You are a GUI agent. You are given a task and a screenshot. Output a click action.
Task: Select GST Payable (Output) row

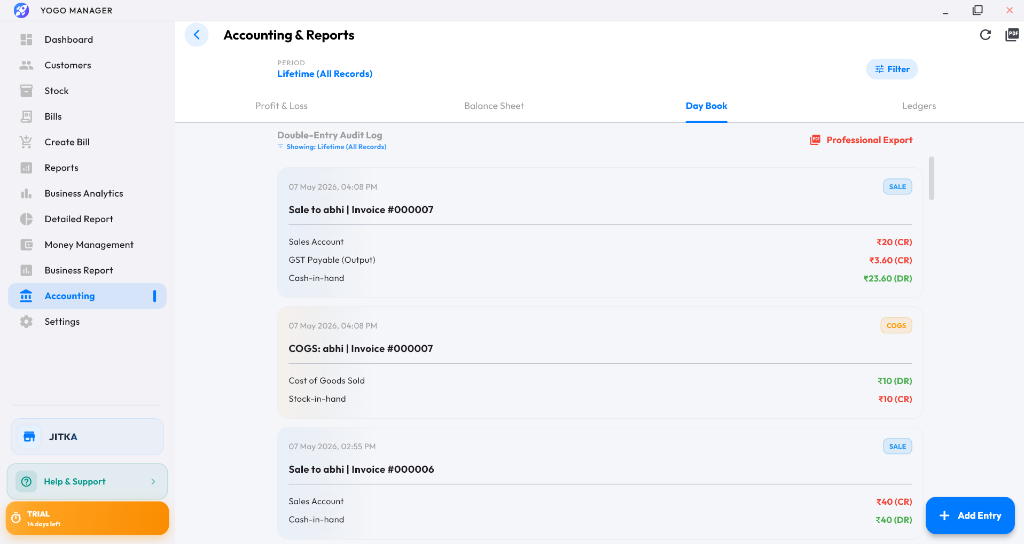tap(600, 260)
